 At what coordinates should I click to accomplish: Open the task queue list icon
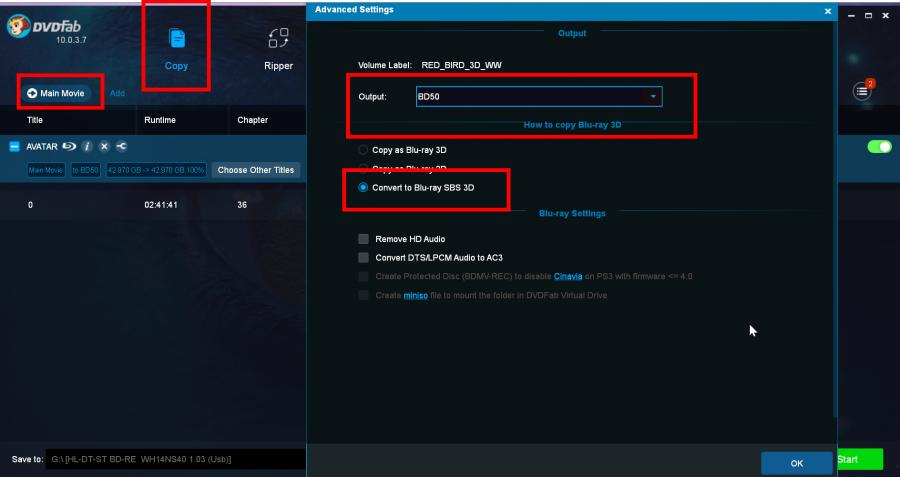[862, 91]
